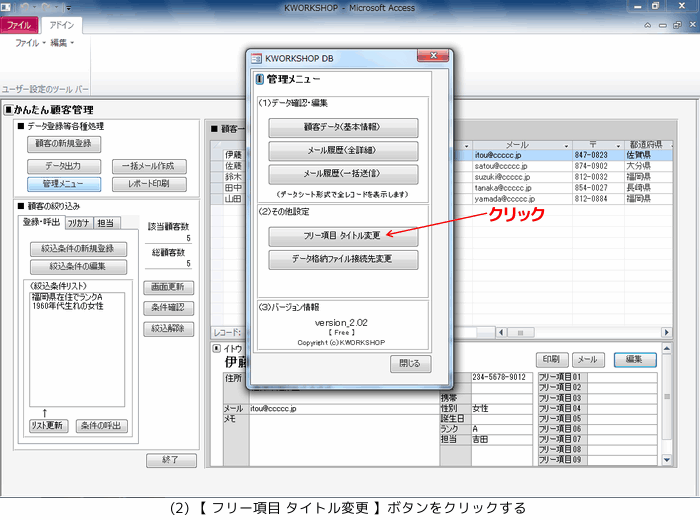Open dropdown arrow left of メール column
Viewport: 700px width, 520px height.
tap(467, 146)
